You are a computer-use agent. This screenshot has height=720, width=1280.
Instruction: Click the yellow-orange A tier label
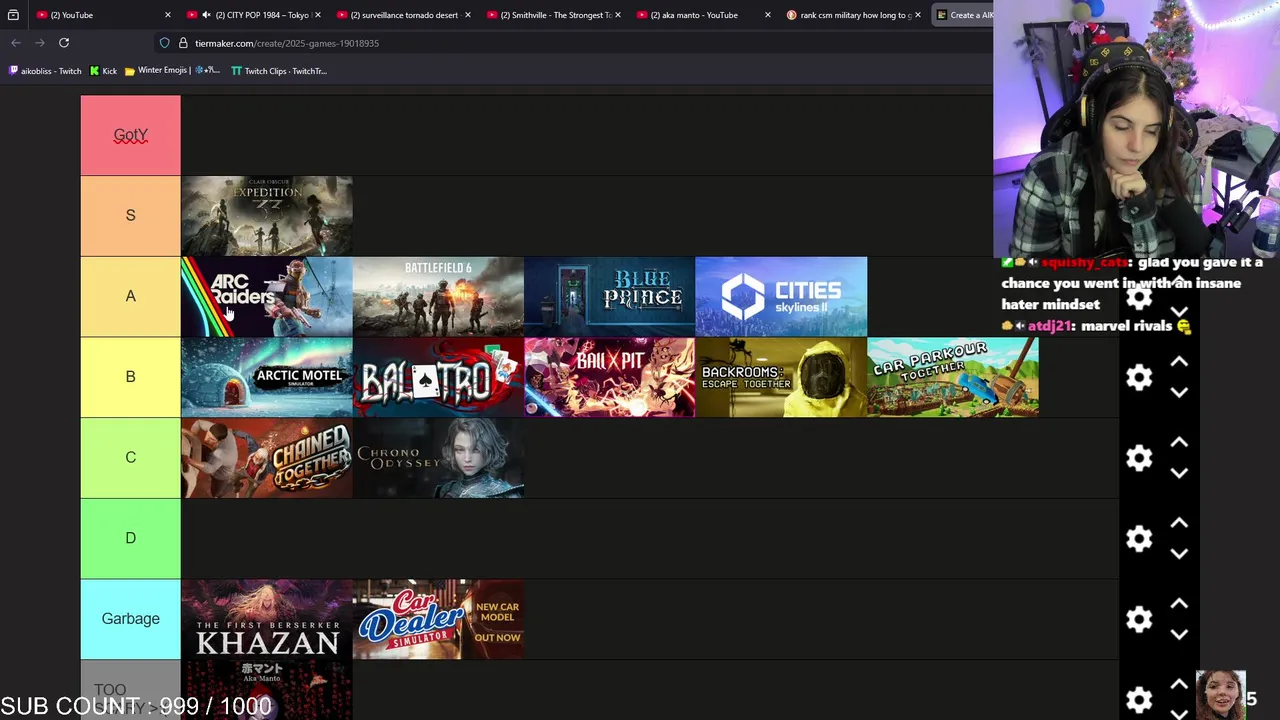click(x=131, y=296)
